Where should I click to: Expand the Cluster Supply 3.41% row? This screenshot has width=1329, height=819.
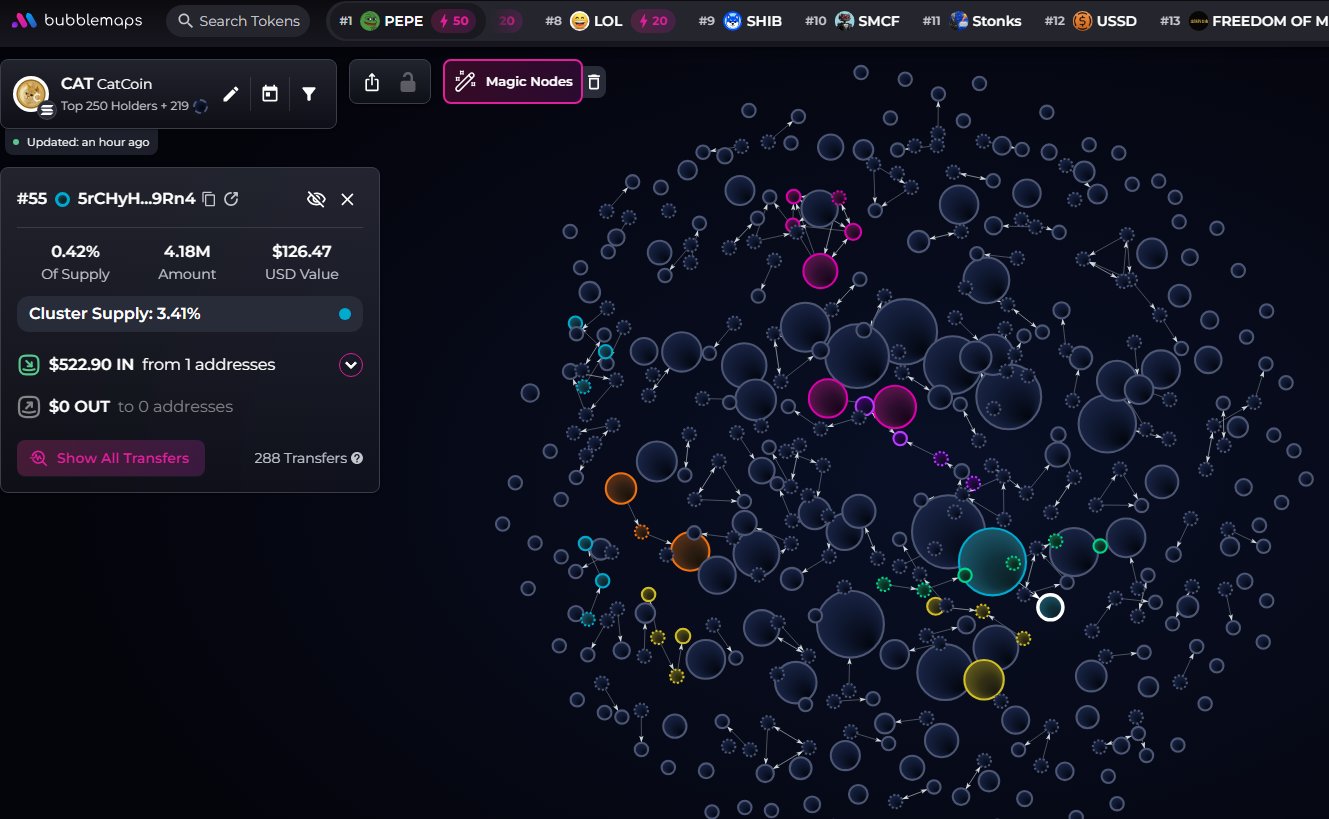(x=190, y=314)
